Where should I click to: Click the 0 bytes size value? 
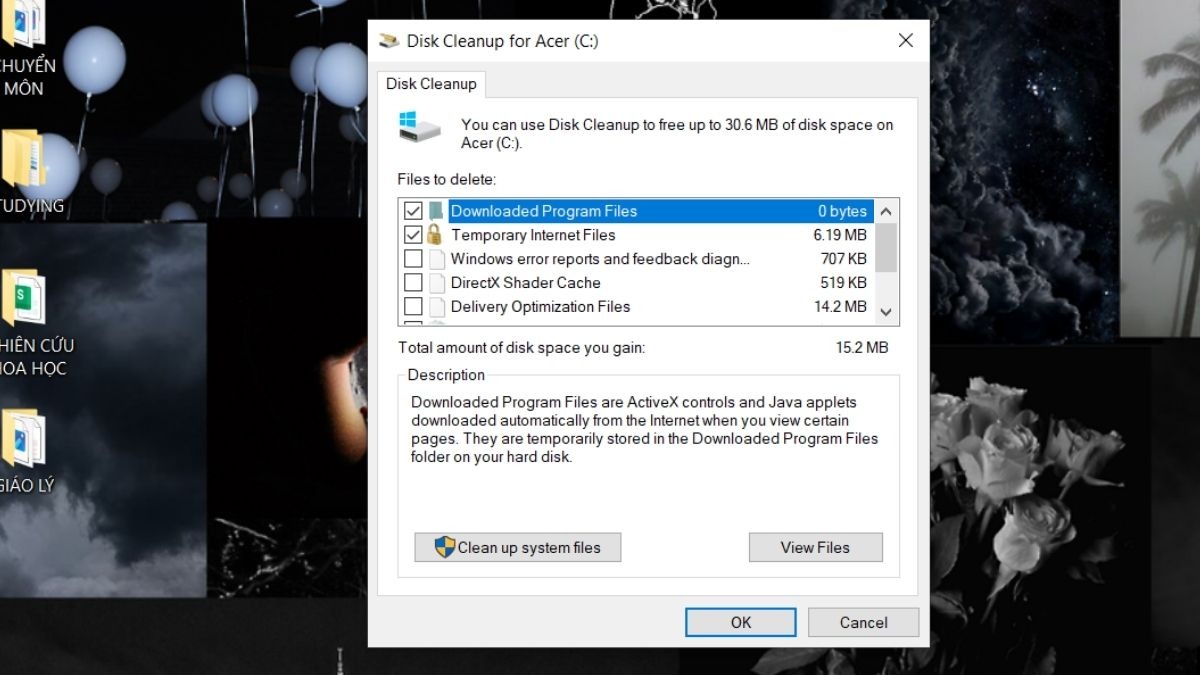pos(843,211)
